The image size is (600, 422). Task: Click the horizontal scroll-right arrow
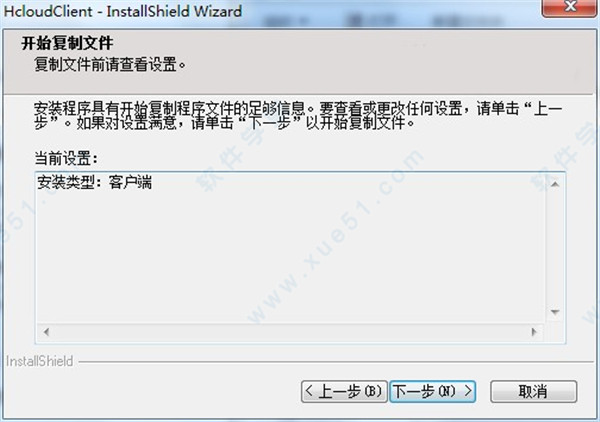(534, 332)
